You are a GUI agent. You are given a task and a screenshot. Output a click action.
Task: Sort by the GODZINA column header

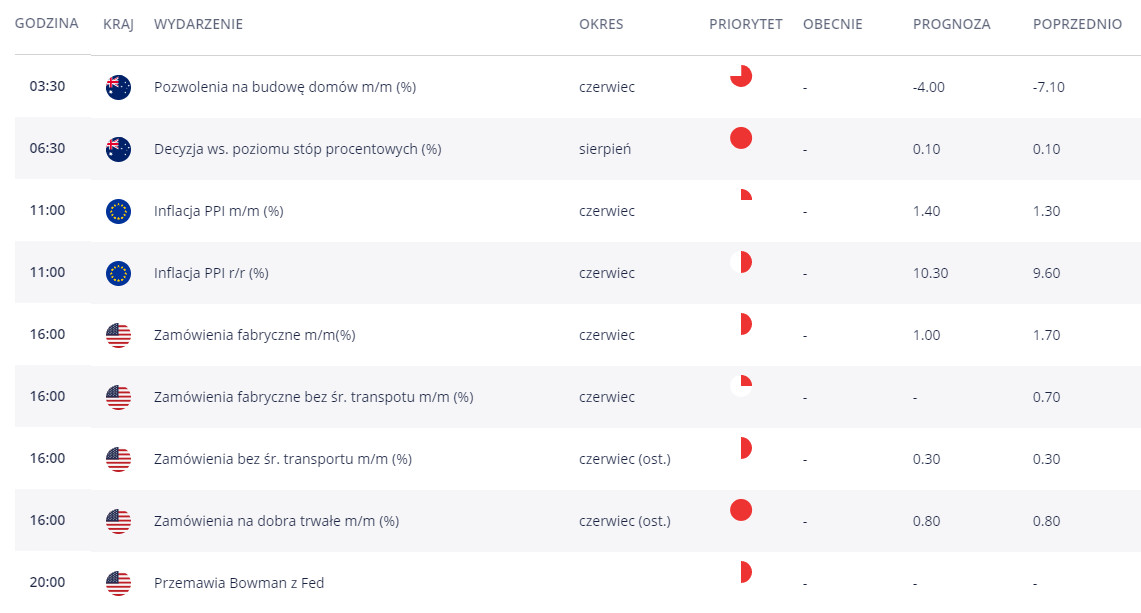(47, 23)
